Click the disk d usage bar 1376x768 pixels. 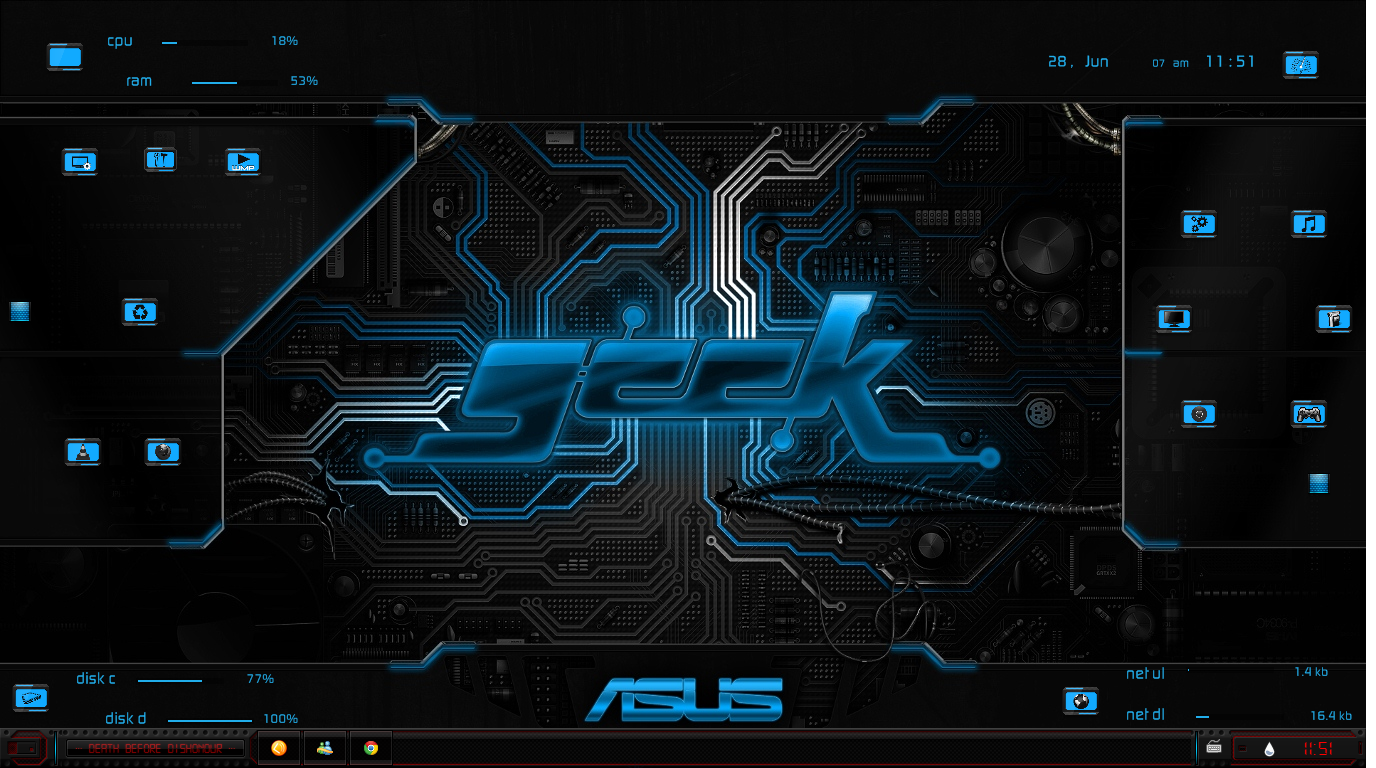pyautogui.click(x=210, y=720)
